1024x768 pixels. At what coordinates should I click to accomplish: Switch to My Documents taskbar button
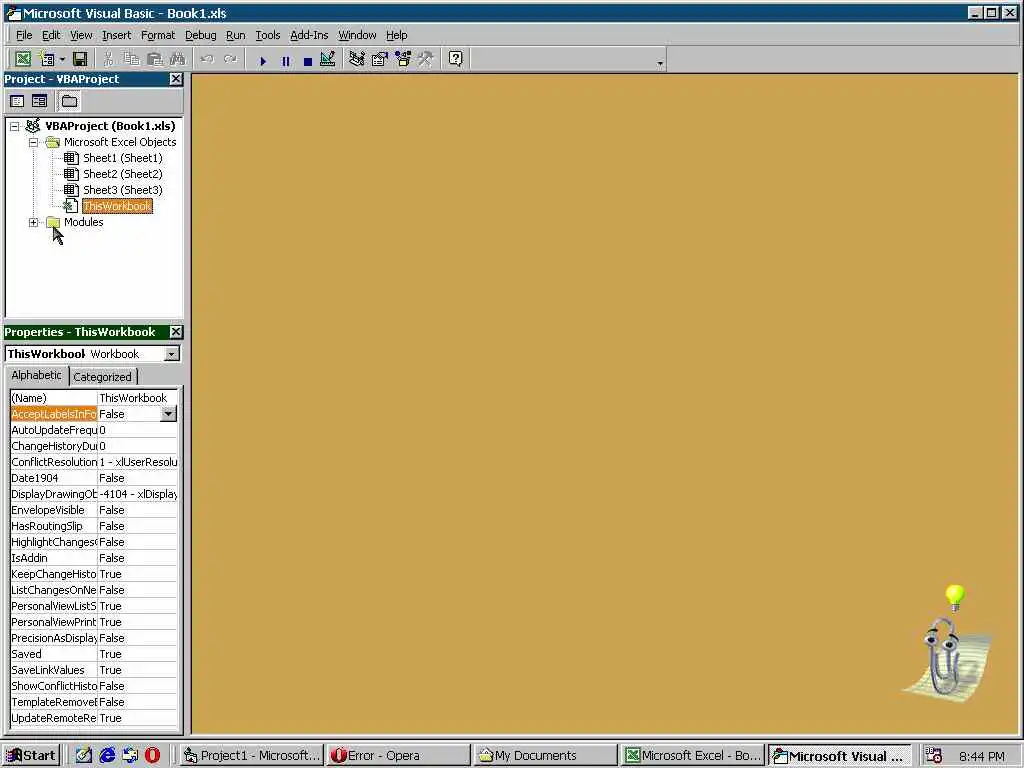pos(546,756)
